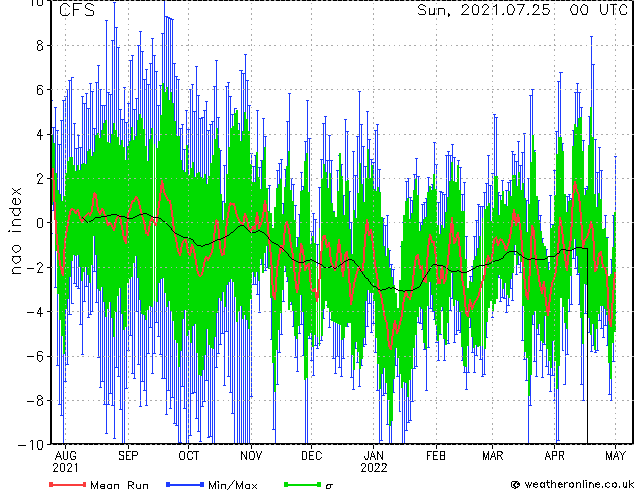Click the y-axis value 4
Screen dimensions: 634x490
[40, 134]
